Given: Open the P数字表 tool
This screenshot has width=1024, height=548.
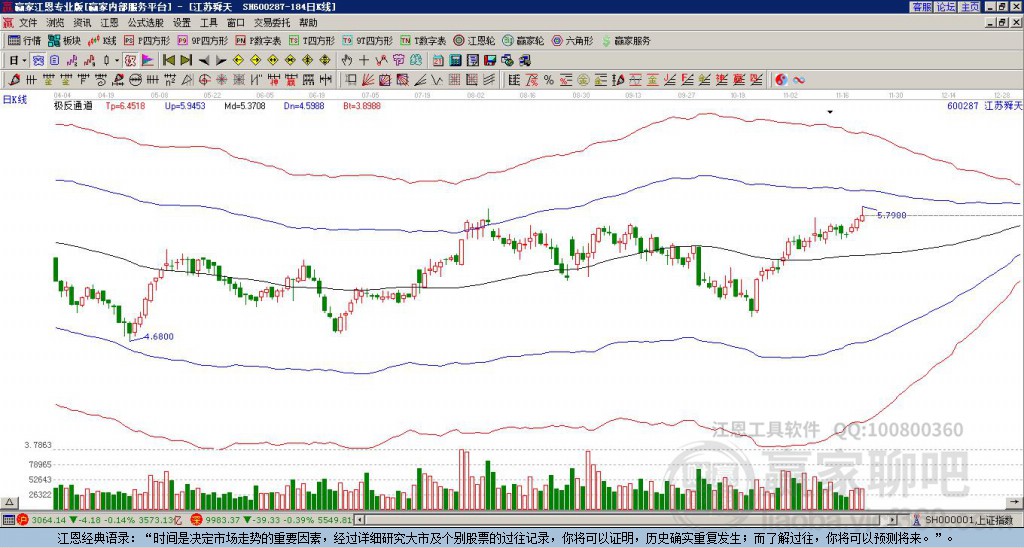Looking at the screenshot, I should point(258,40).
